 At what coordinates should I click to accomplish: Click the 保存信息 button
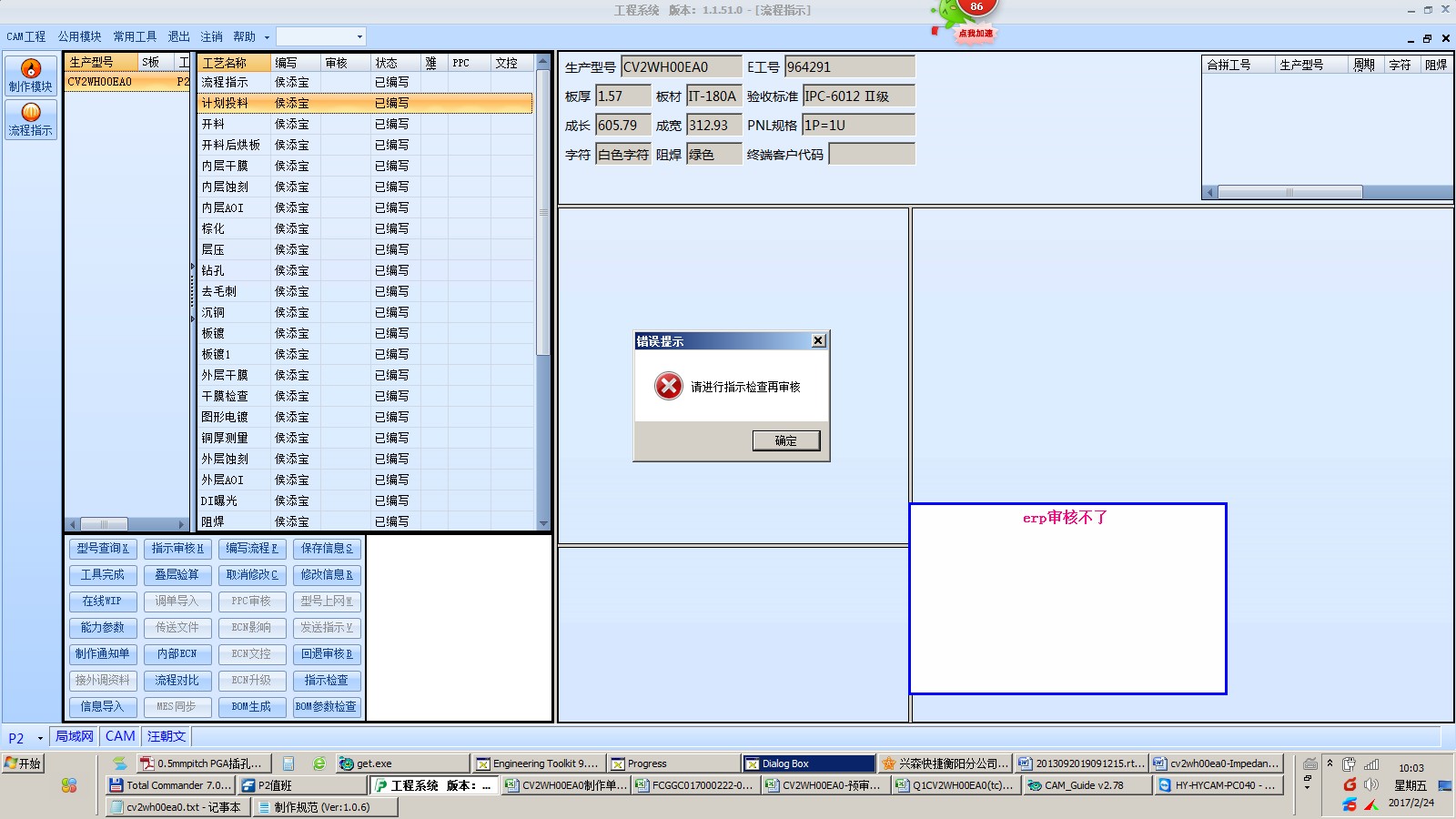point(327,549)
